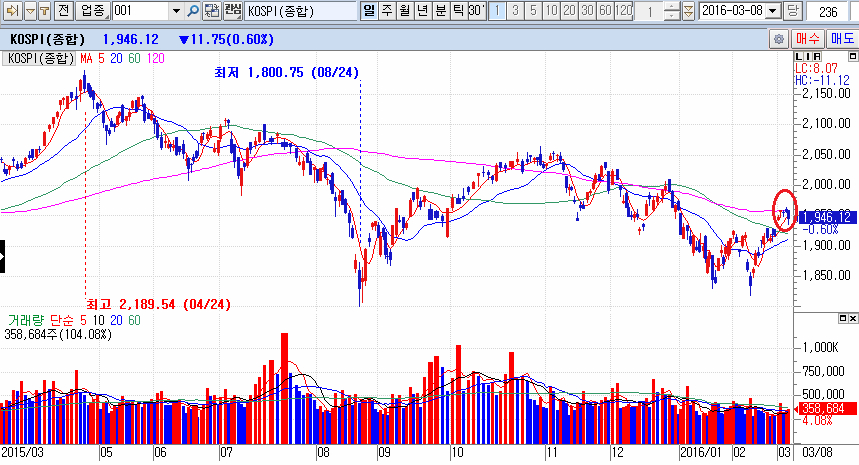Click the yellow arrow icon at far left of toolbar
The width and height of the screenshot is (859, 465).
[x=10, y=11]
